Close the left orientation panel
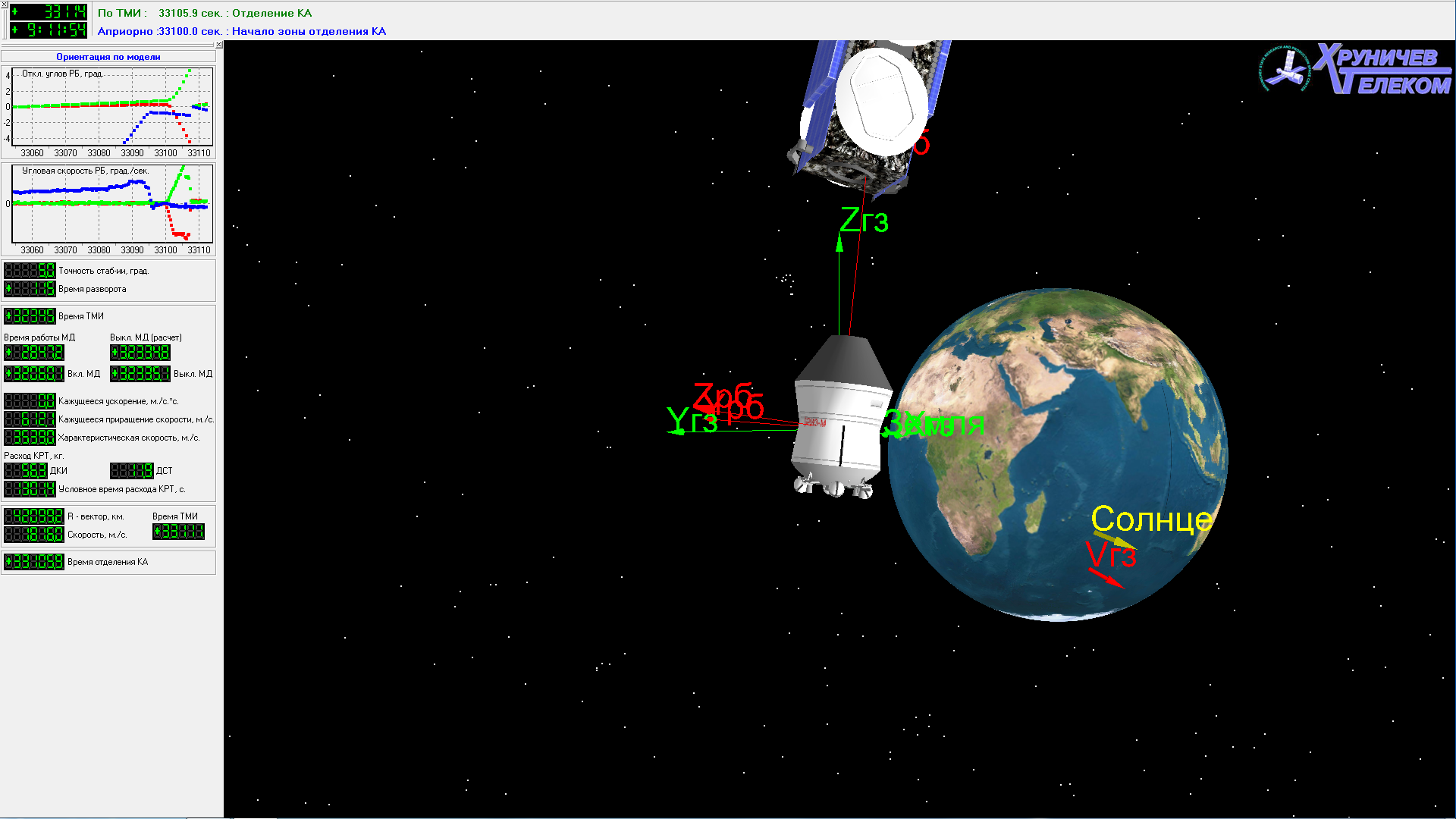Viewport: 1456px width, 819px height. coord(219,45)
